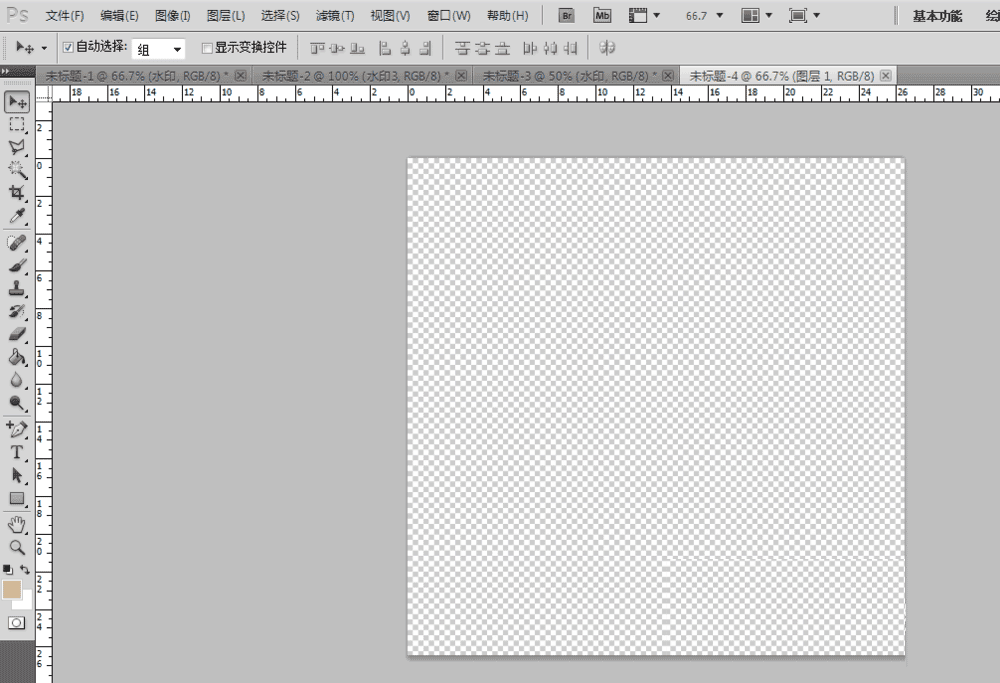Select the Dodge tool
Screen dimensions: 1000x683
[17, 403]
